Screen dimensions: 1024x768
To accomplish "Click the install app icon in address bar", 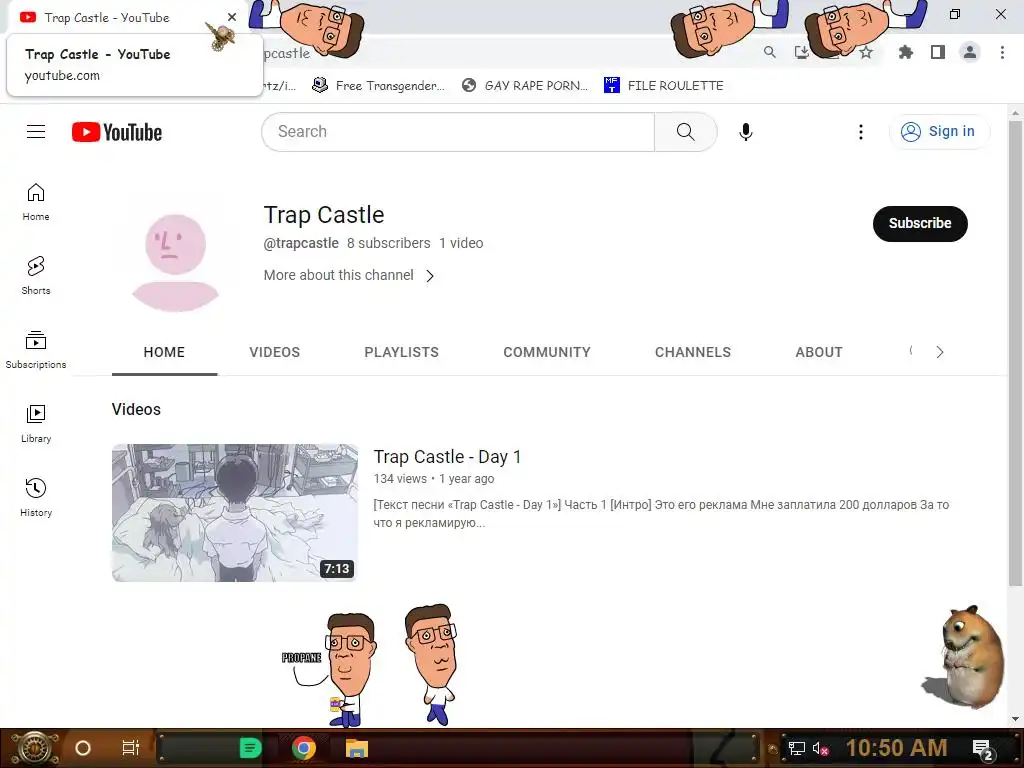I will point(802,52).
